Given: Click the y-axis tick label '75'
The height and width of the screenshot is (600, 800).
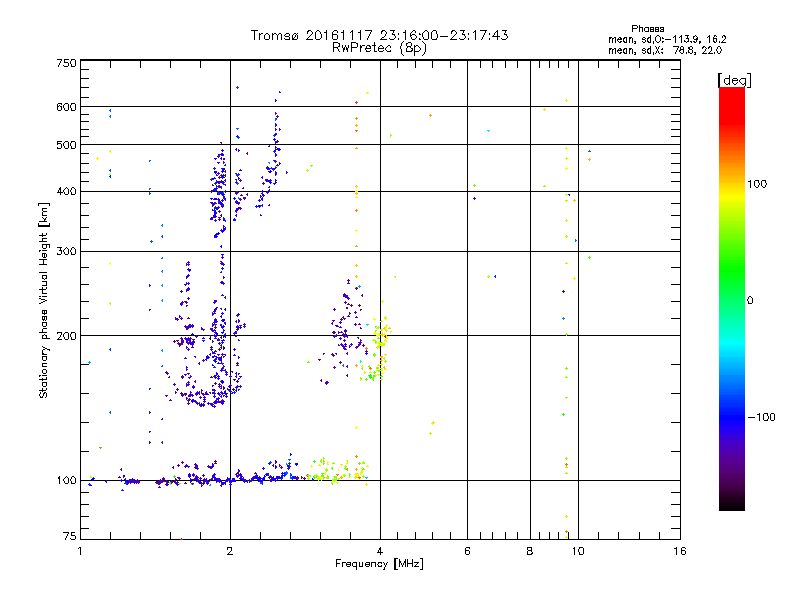Looking at the screenshot, I should [x=70, y=536].
